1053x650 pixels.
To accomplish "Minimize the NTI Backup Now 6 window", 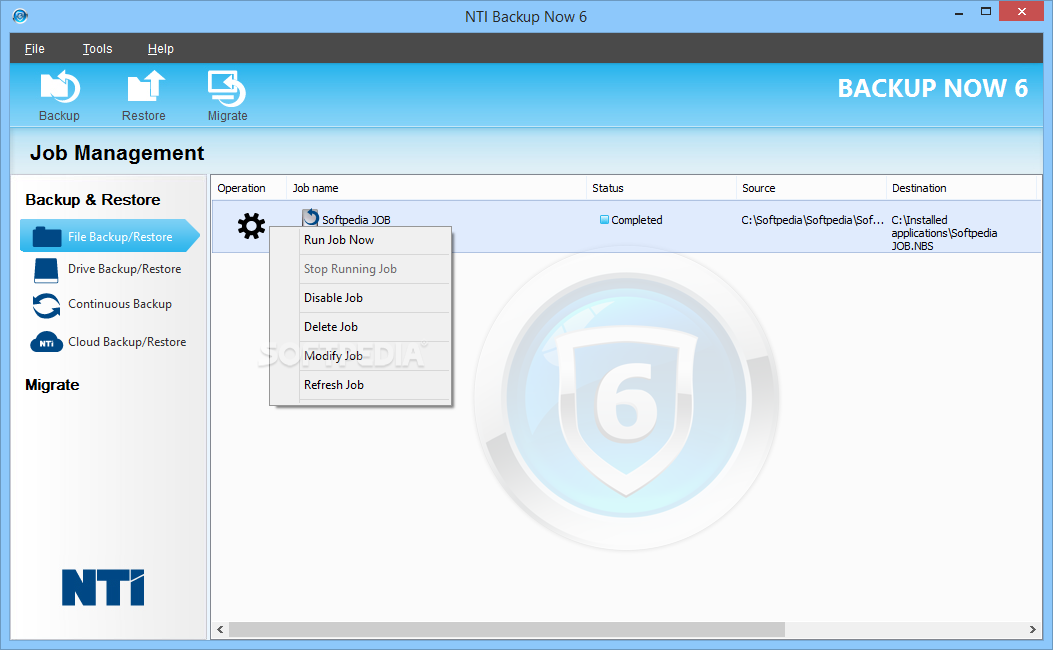I will click(959, 12).
